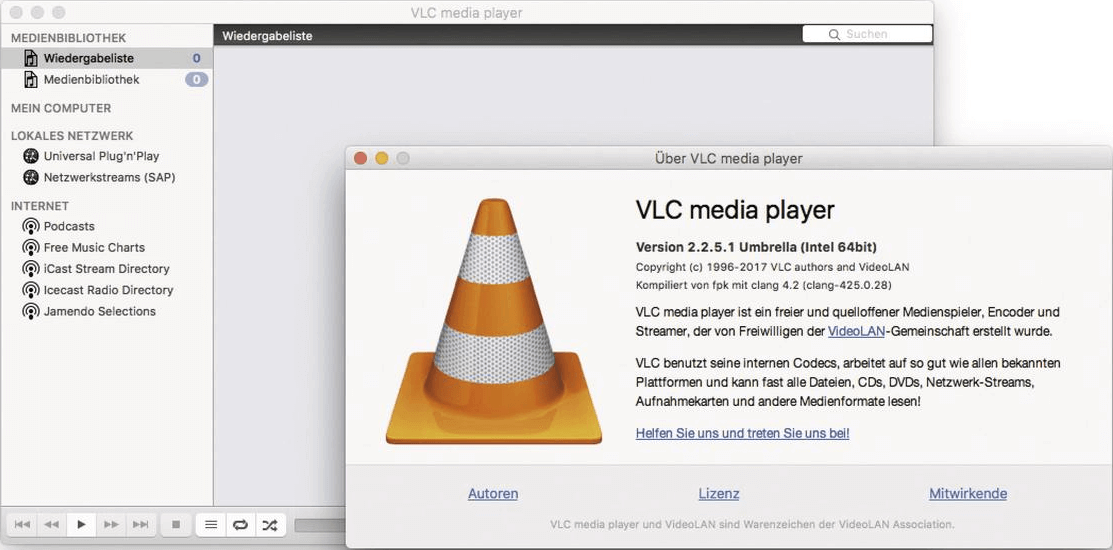Click the rewind button
Screen dimensions: 1113x550
(x=52, y=524)
